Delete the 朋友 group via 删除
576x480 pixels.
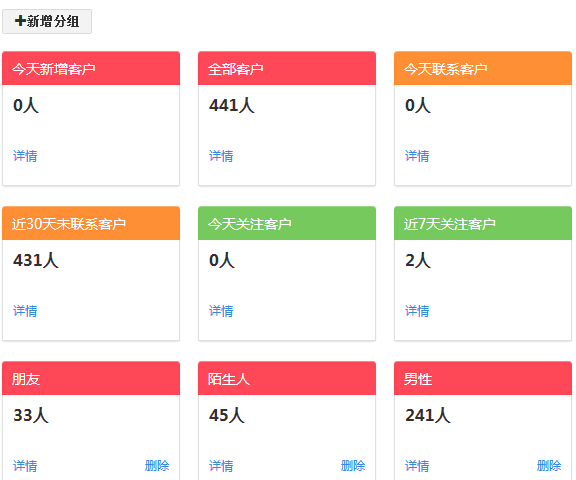(157, 466)
